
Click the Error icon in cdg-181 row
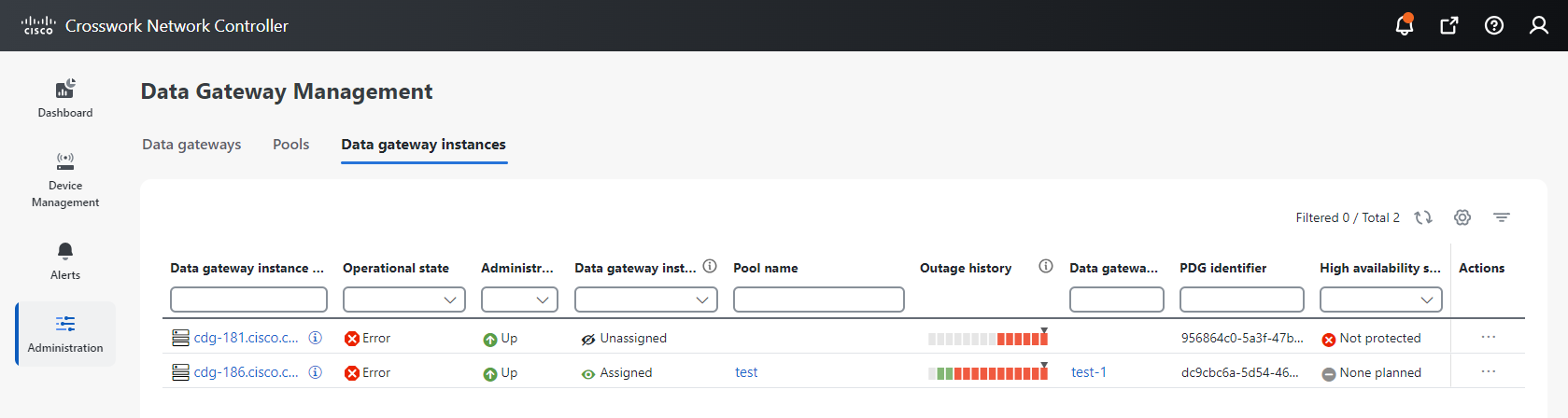click(352, 339)
